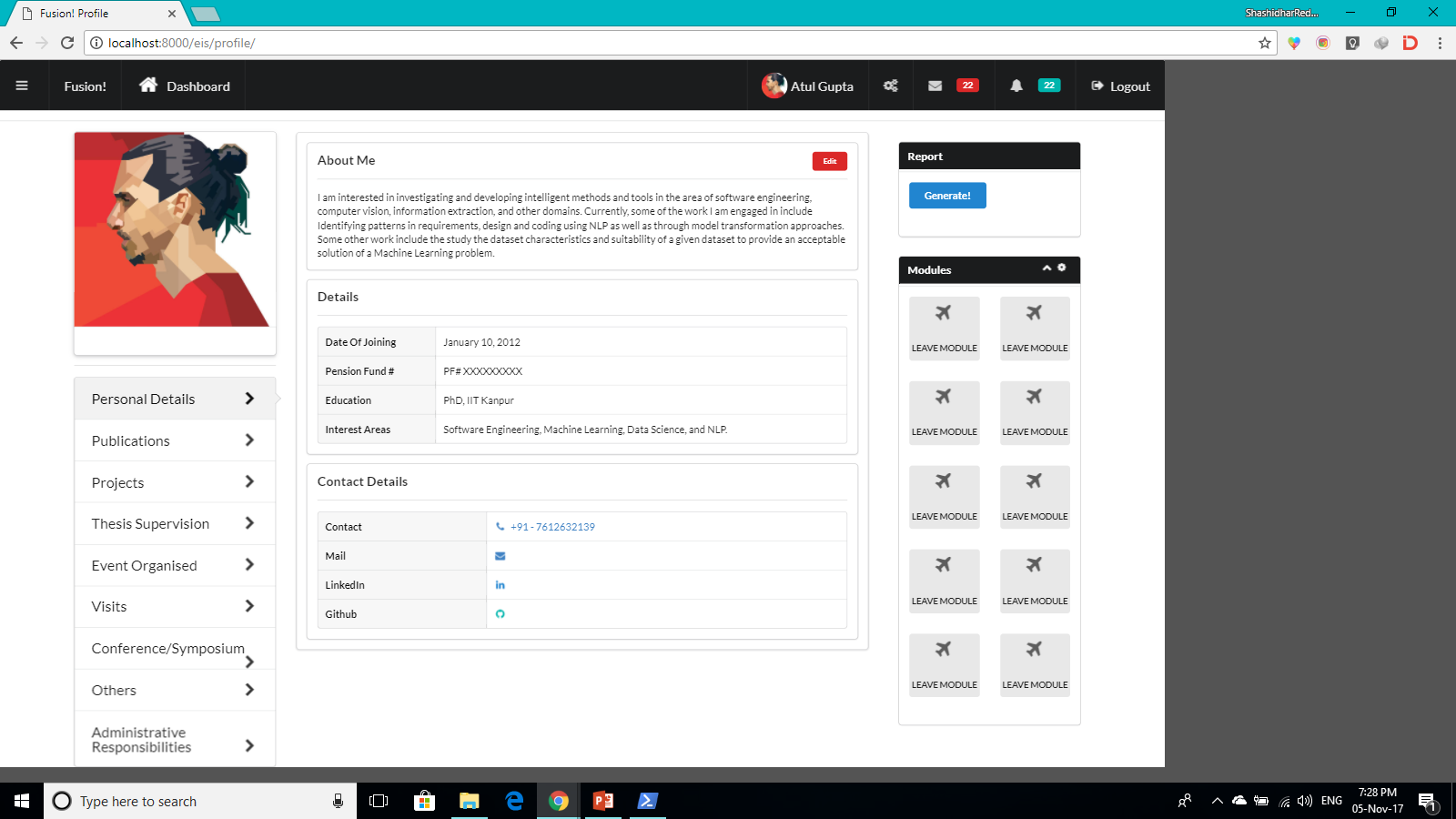The height and width of the screenshot is (819, 1456).
Task: Click the phone number +91-7612632139
Action: 552,527
